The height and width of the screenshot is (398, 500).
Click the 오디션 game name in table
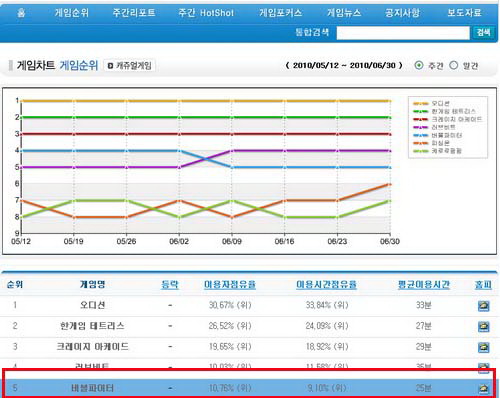pyautogui.click(x=92, y=305)
